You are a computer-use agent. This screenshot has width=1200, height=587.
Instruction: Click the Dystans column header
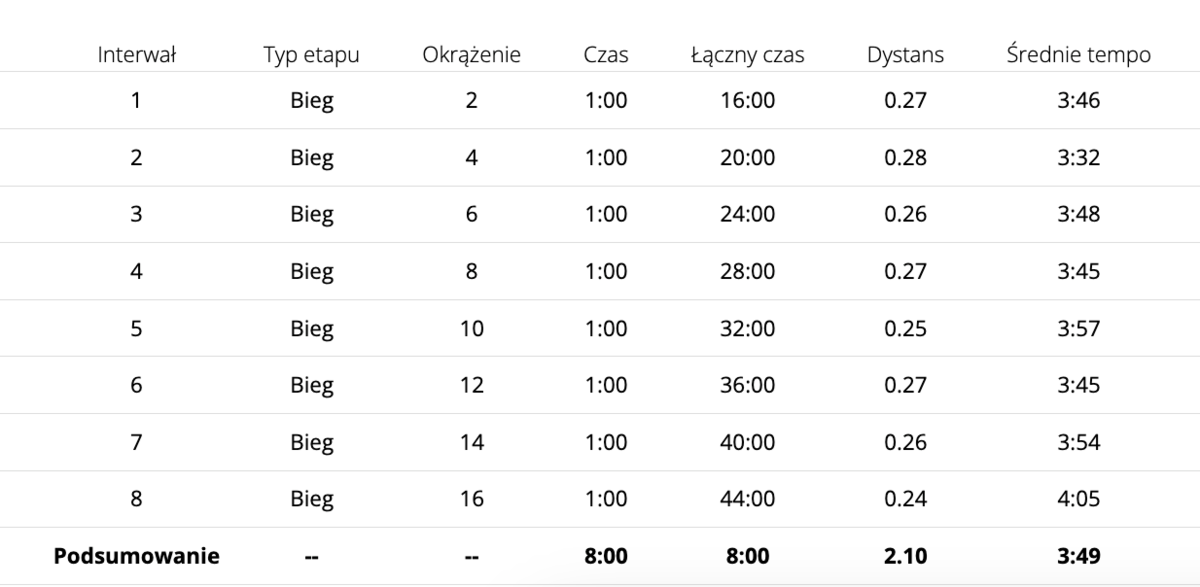(x=905, y=55)
